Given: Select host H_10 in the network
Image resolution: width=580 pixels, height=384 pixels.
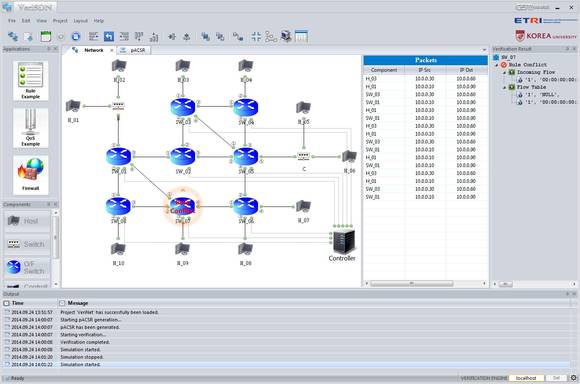Looking at the screenshot, I should click(118, 249).
